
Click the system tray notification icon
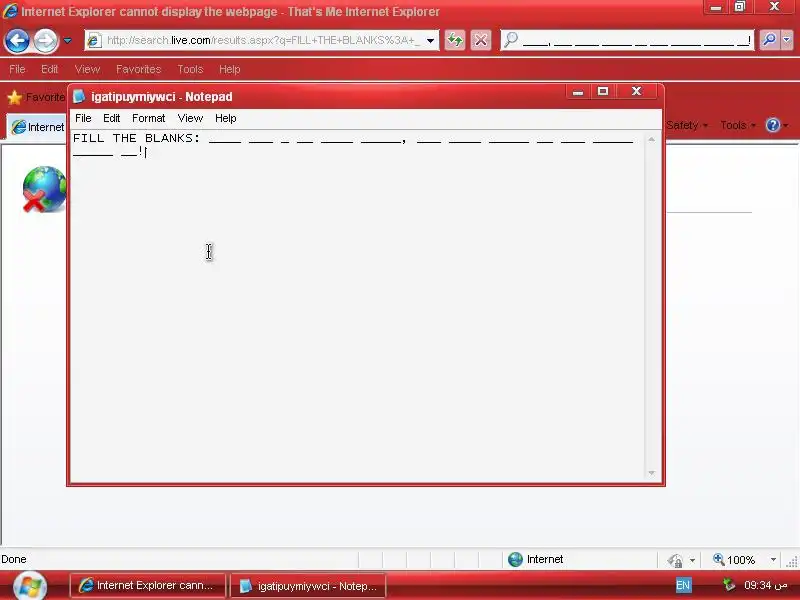coord(729,585)
